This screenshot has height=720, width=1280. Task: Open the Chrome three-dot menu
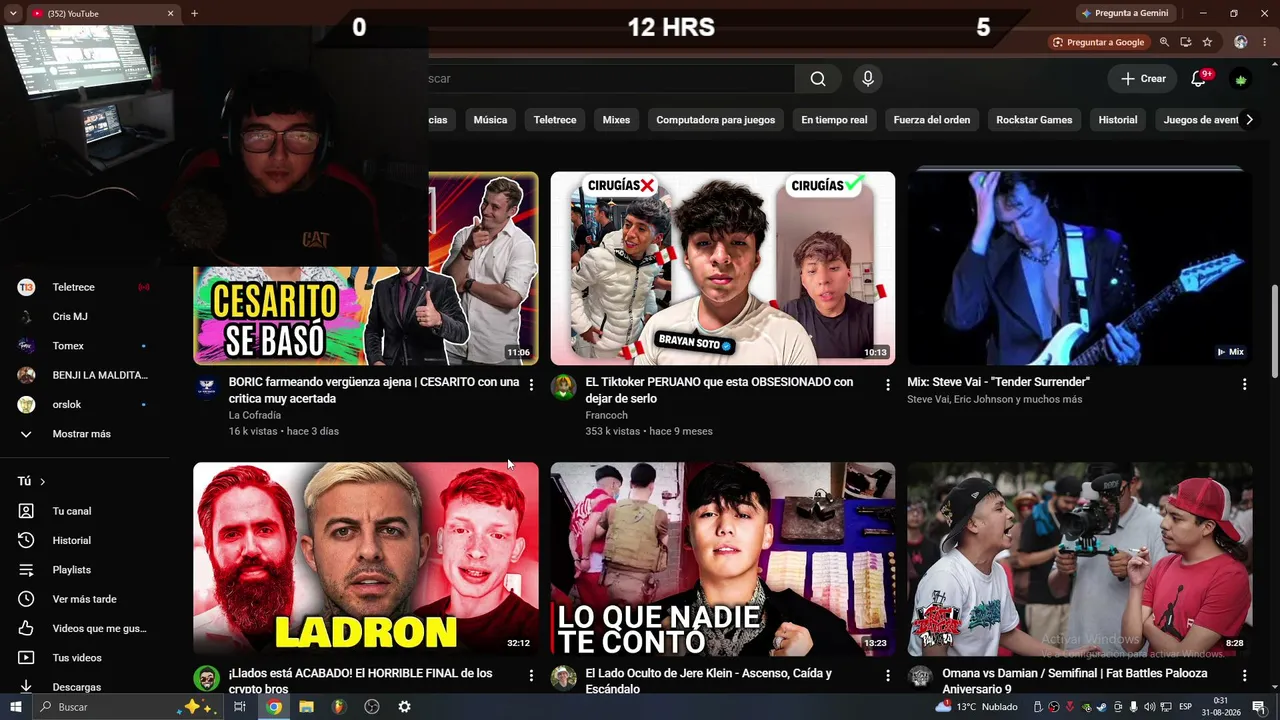point(1265,42)
